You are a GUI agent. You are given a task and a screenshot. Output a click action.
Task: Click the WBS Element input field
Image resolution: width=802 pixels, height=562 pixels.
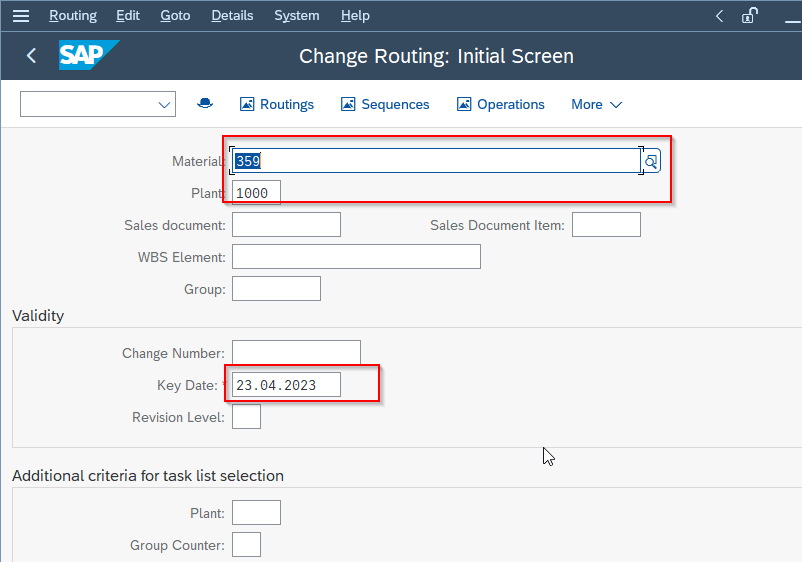coord(357,256)
